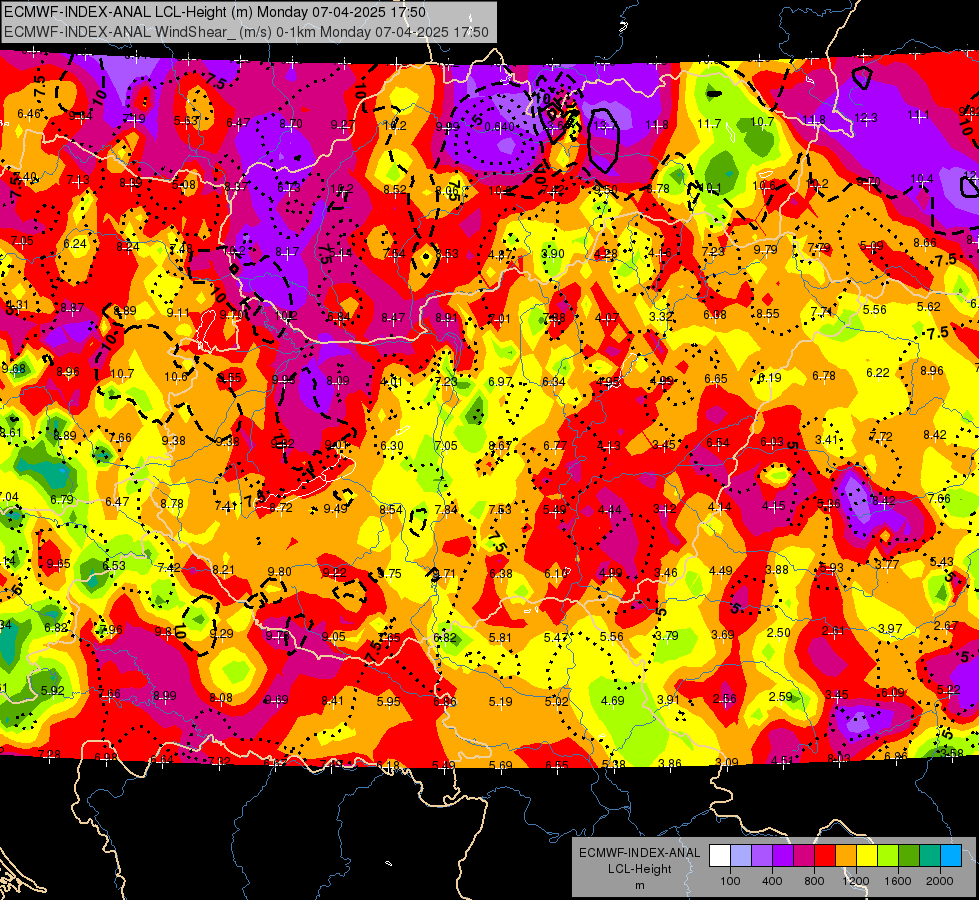
Task: Click the wind shear value 6.65
Action: tap(716, 378)
